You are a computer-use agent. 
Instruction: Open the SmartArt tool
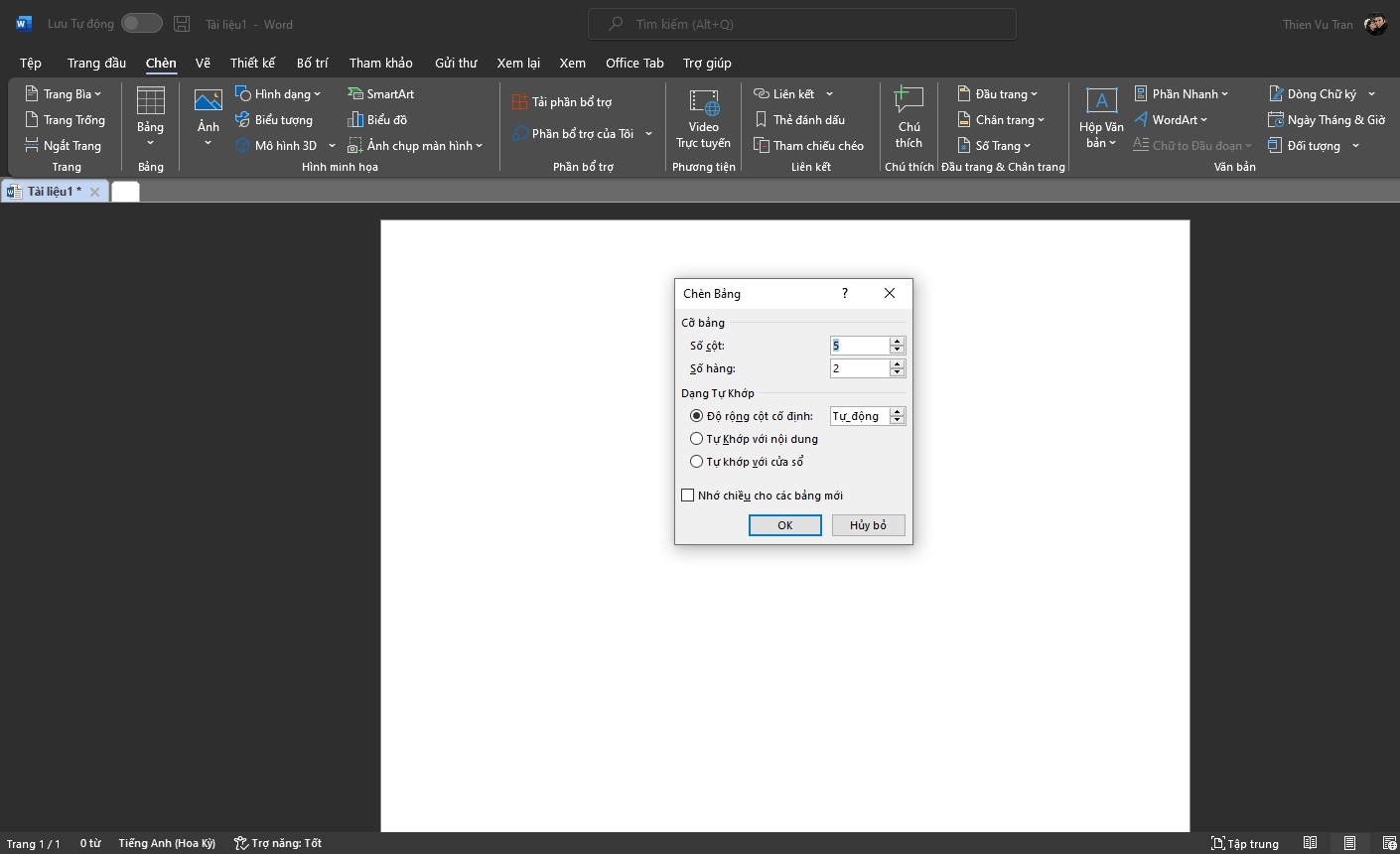[x=380, y=93]
